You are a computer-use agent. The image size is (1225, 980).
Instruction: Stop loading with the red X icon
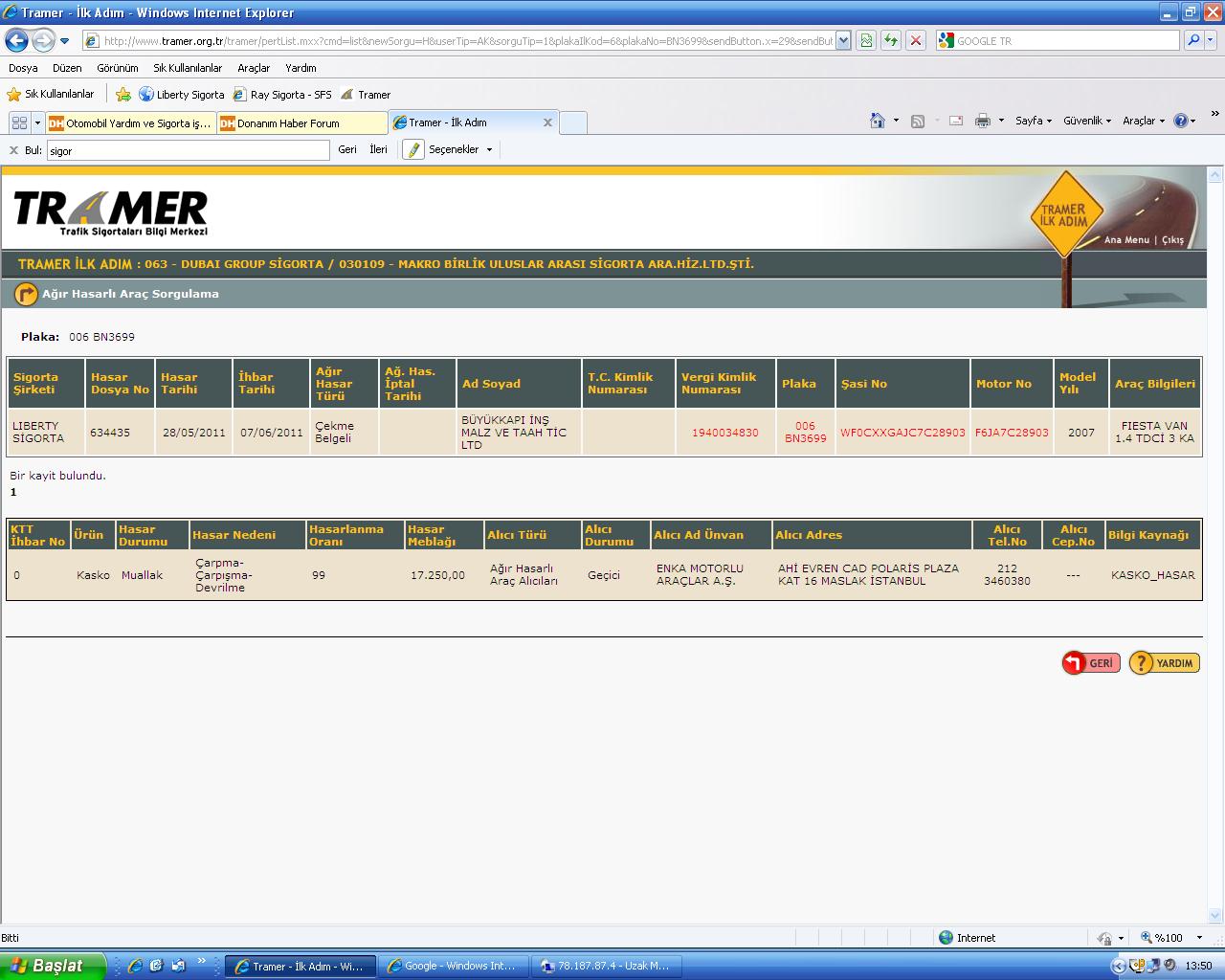[x=916, y=40]
